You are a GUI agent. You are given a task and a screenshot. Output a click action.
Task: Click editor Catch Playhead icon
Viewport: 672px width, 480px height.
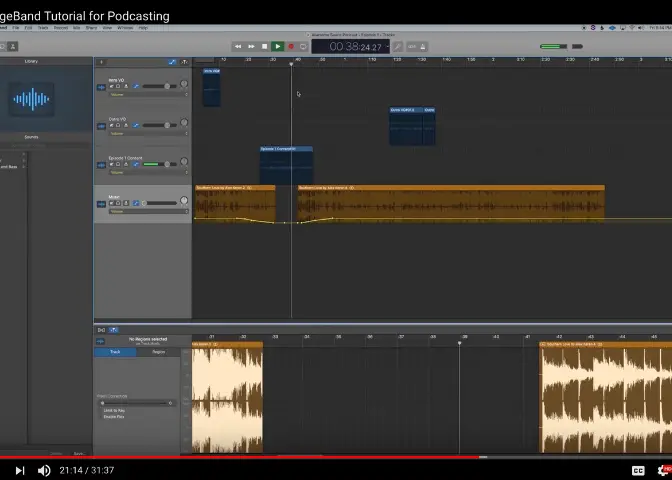pyautogui.click(x=114, y=330)
